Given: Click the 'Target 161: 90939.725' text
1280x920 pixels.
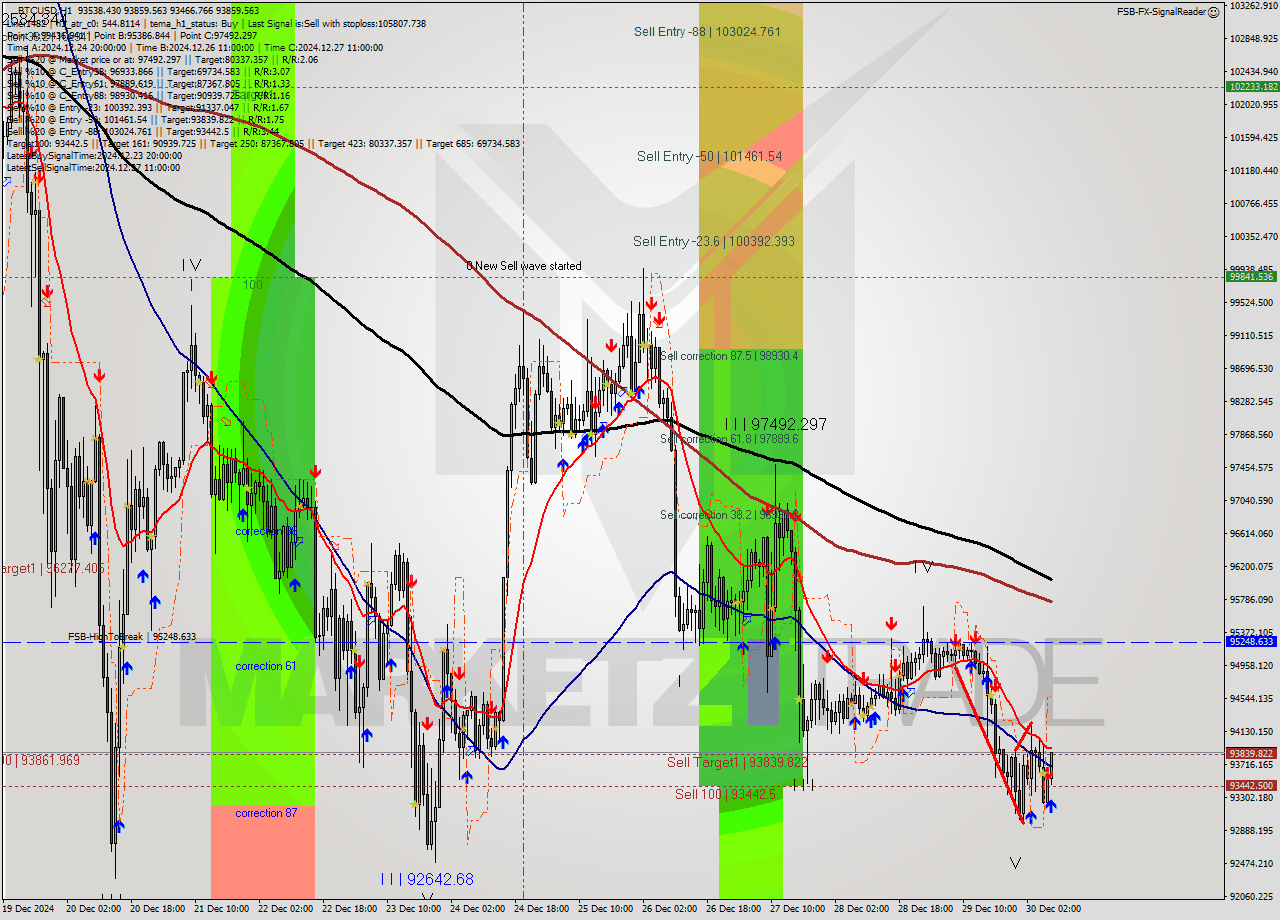Looking at the screenshot, I should (148, 144).
